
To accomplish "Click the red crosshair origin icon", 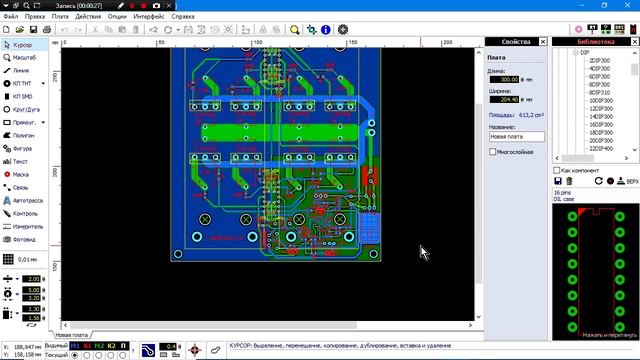I will [x=195, y=350].
